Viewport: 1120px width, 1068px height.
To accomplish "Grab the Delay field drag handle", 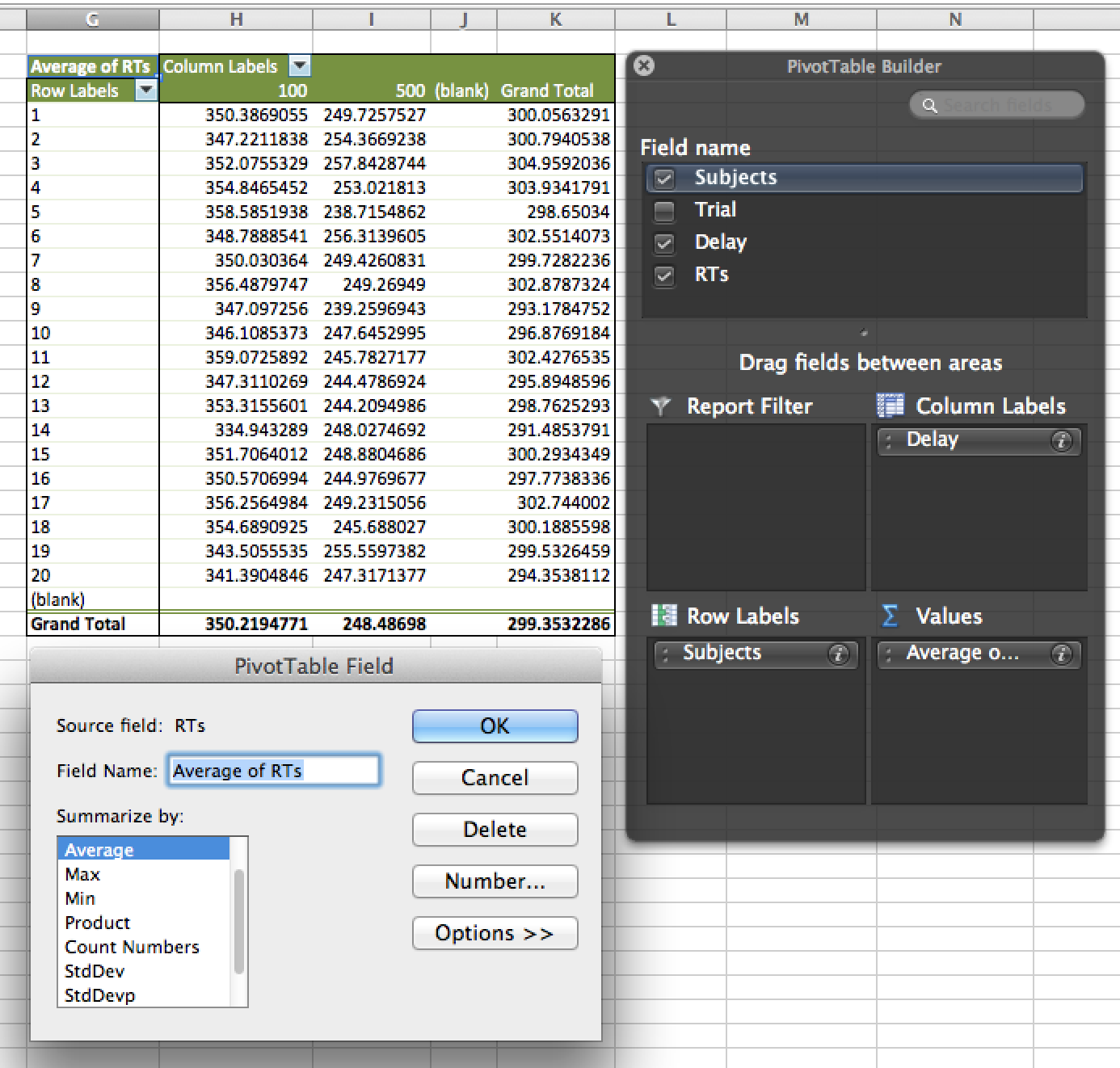I will click(x=888, y=441).
